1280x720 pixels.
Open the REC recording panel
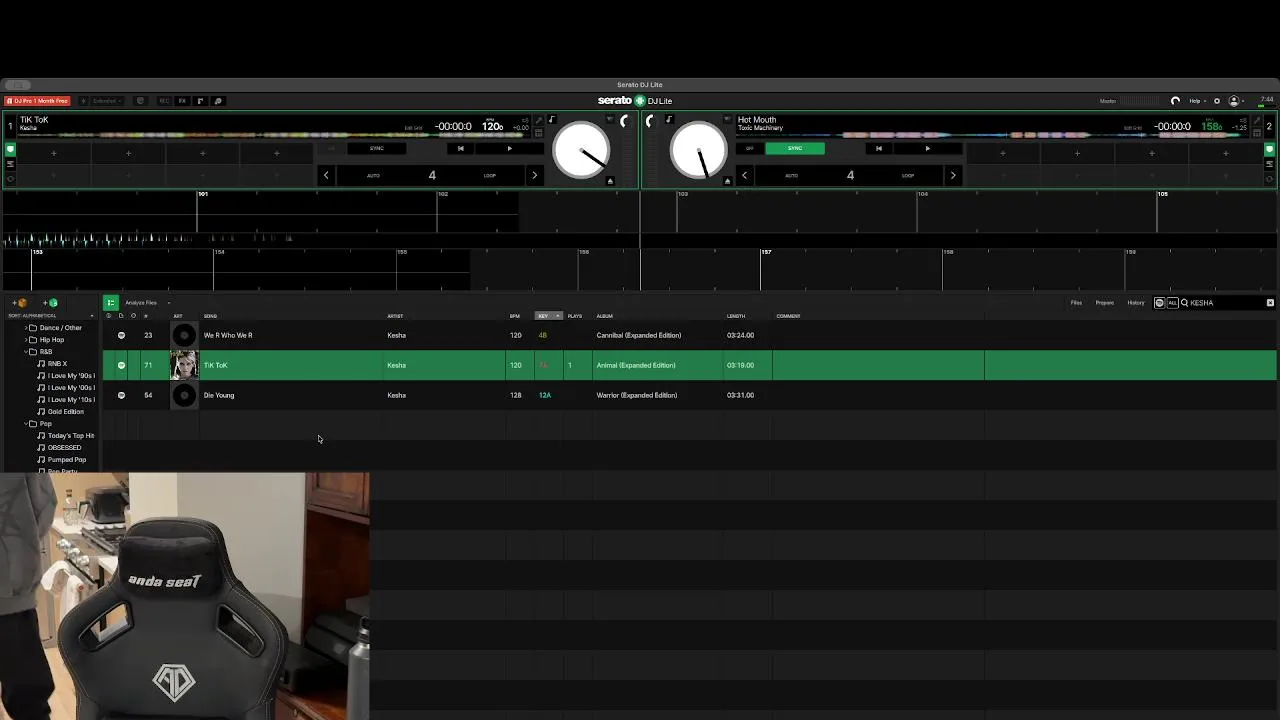click(x=165, y=101)
